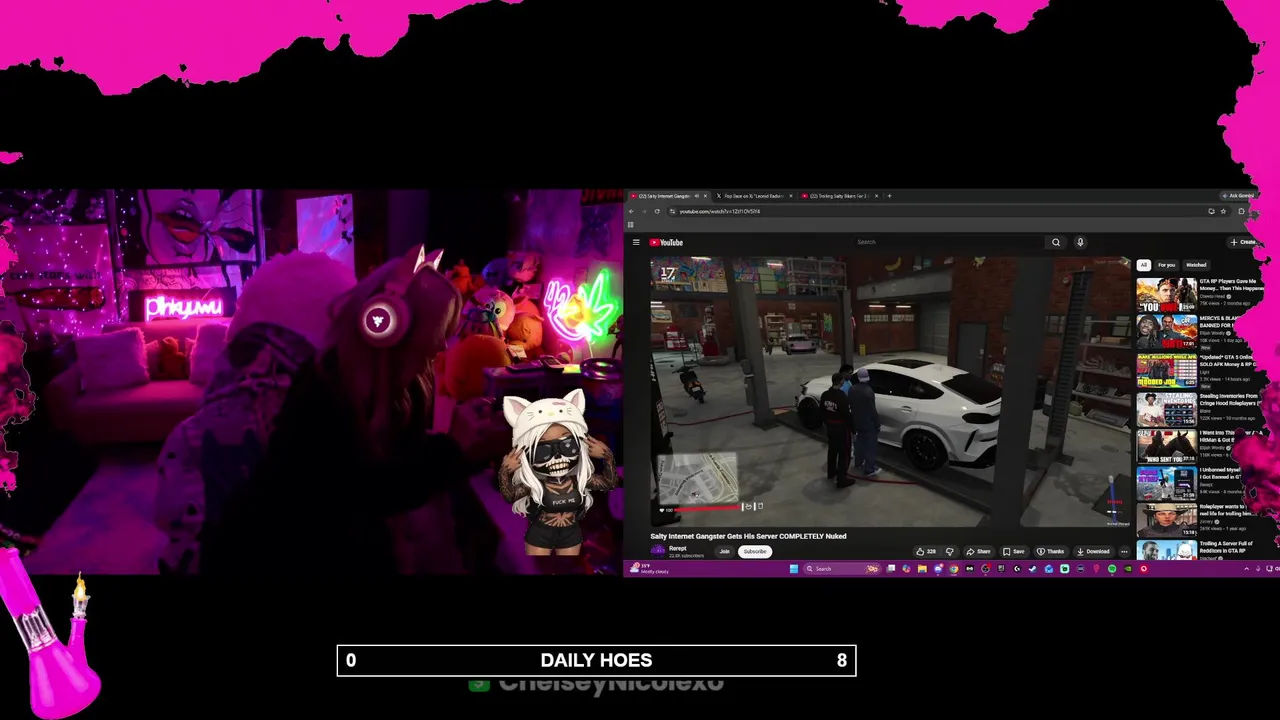Image resolution: width=1280 pixels, height=720 pixels.
Task: Open the Rerept channel name link
Action: 678,548
